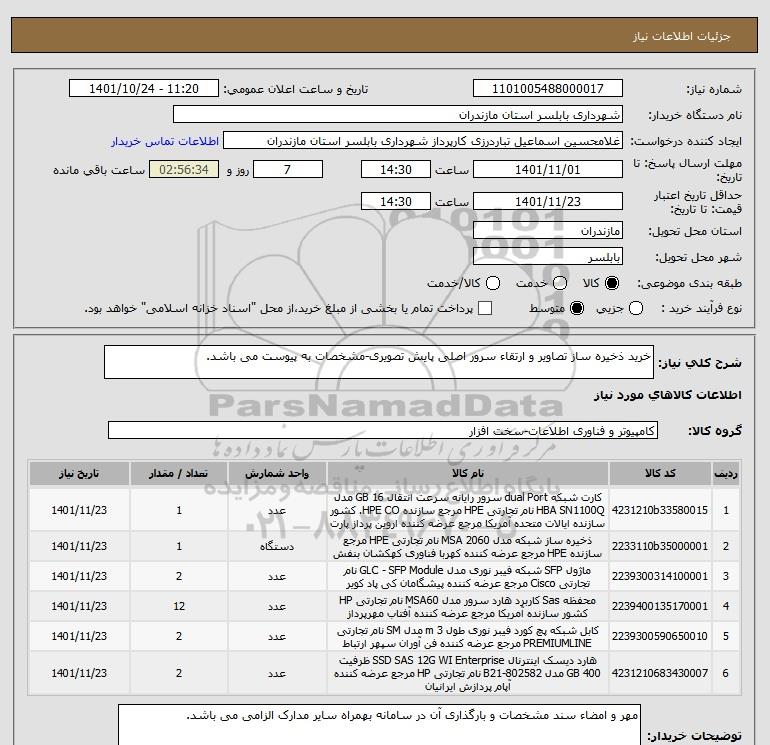
Task: Select the خدمت radio button
Action: (x=560, y=283)
